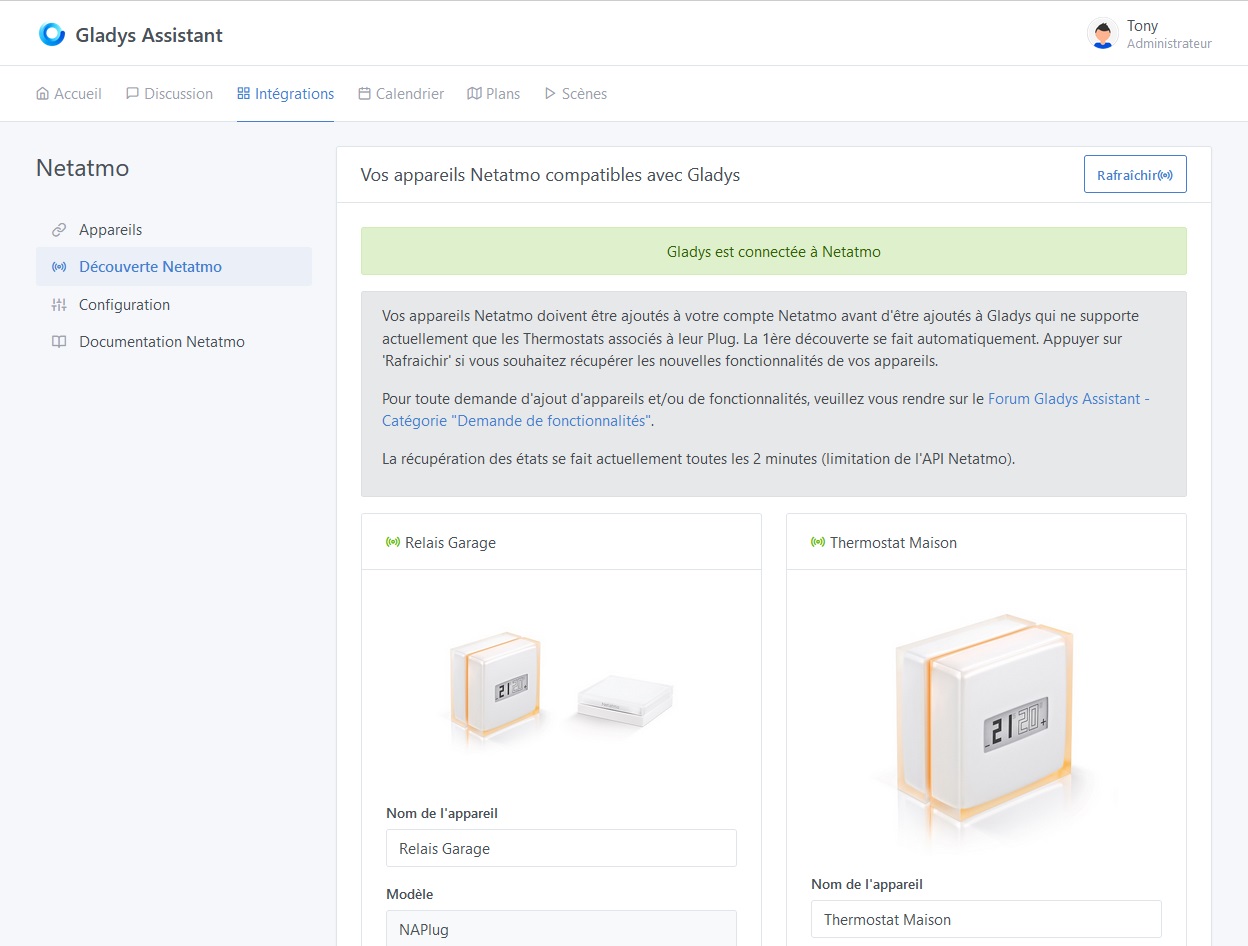Select Découverte Netatmo in the sidebar
1248x946 pixels.
point(150,266)
